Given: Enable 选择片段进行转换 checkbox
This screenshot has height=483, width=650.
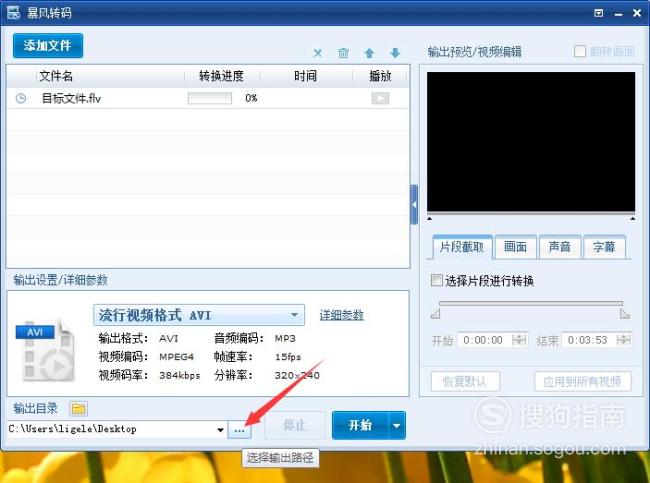Looking at the screenshot, I should pyautogui.click(x=437, y=280).
